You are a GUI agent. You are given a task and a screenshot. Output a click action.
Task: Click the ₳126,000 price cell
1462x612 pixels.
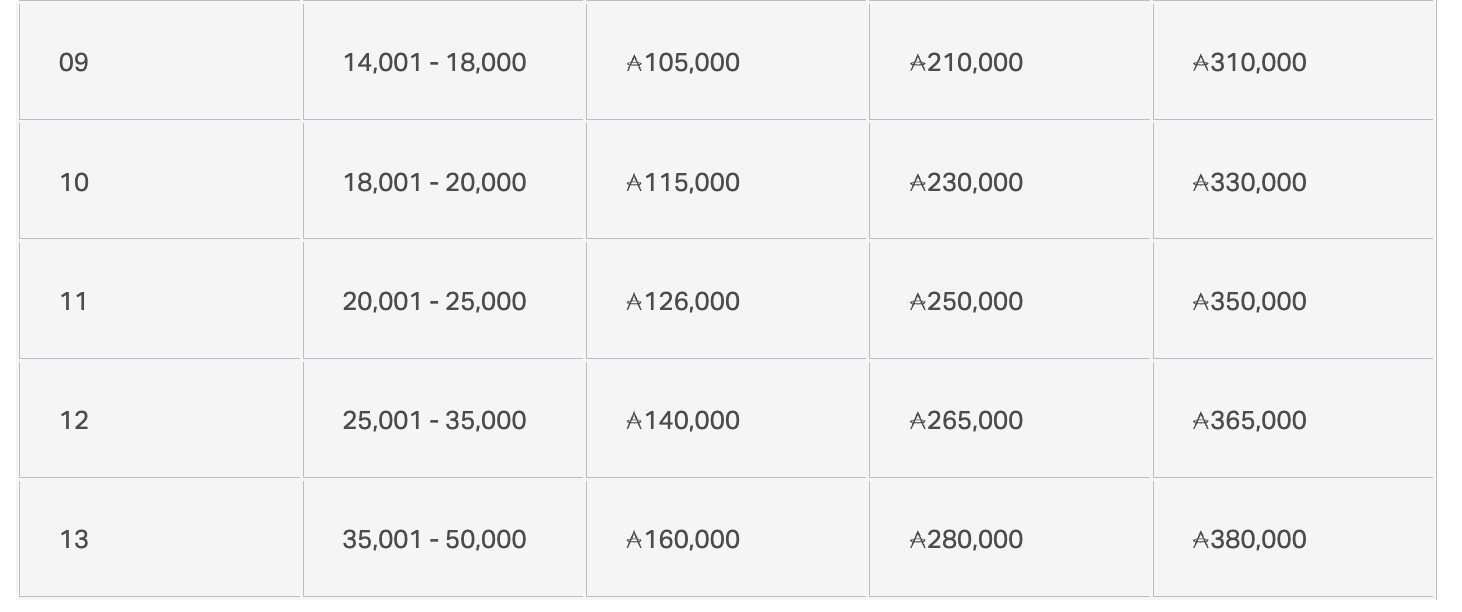coord(683,301)
